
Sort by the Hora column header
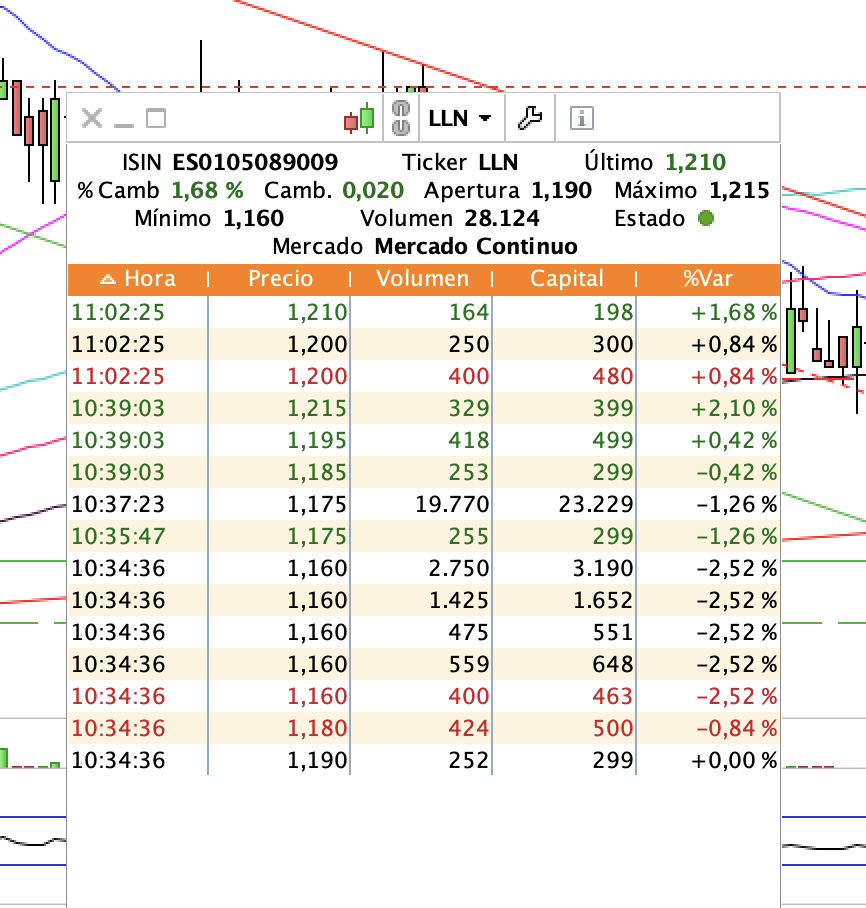pyautogui.click(x=138, y=279)
